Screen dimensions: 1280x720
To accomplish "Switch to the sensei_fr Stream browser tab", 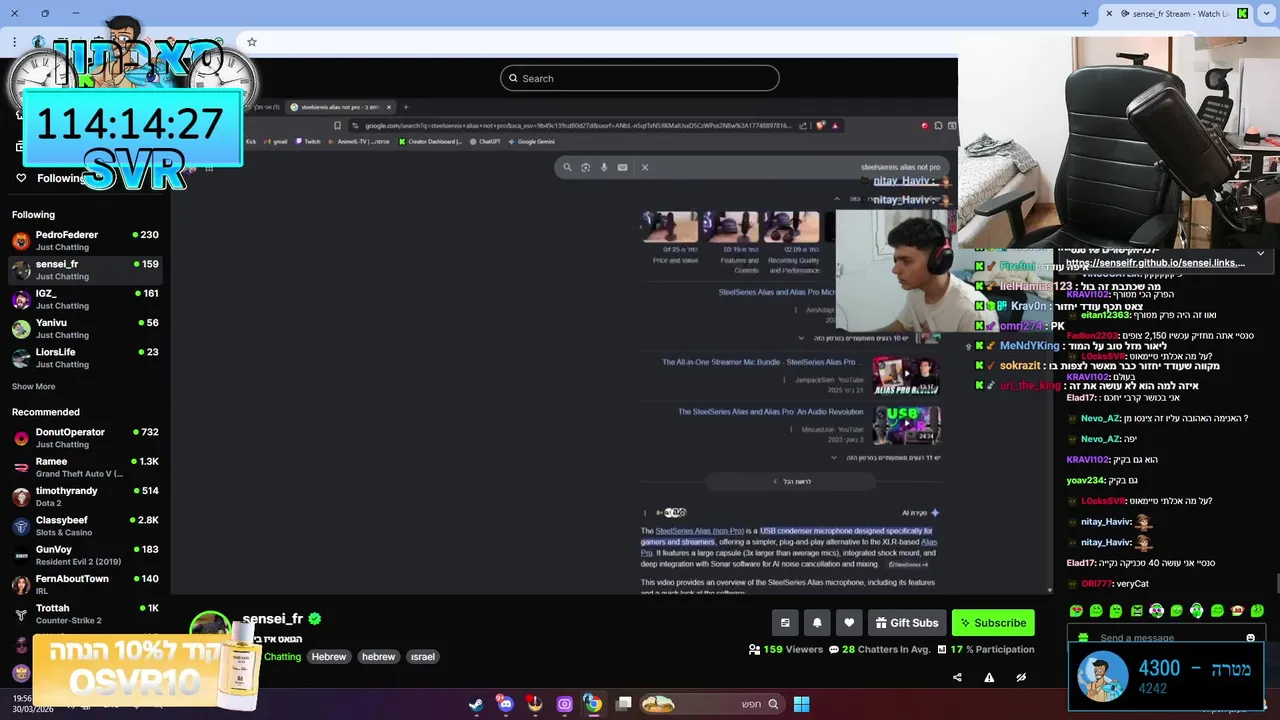I will [1175, 13].
